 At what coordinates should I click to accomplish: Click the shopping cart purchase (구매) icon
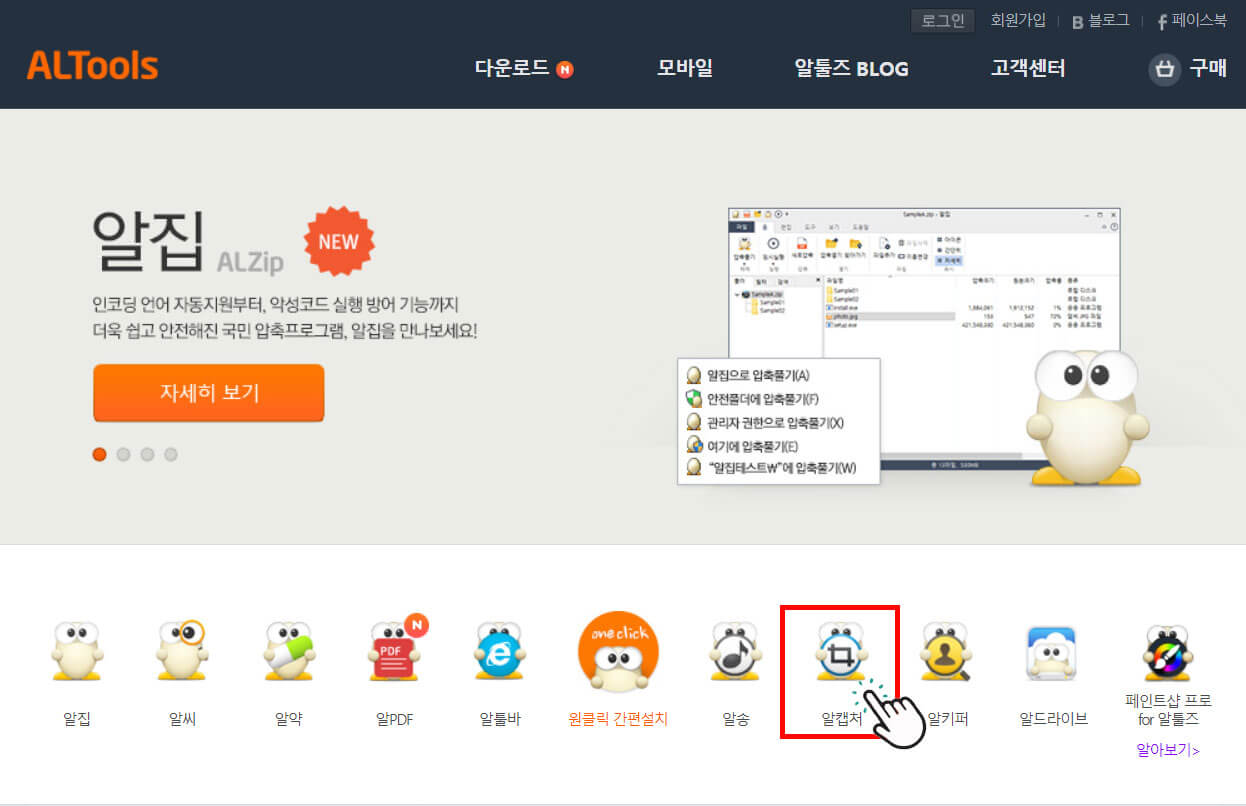(x=1163, y=70)
